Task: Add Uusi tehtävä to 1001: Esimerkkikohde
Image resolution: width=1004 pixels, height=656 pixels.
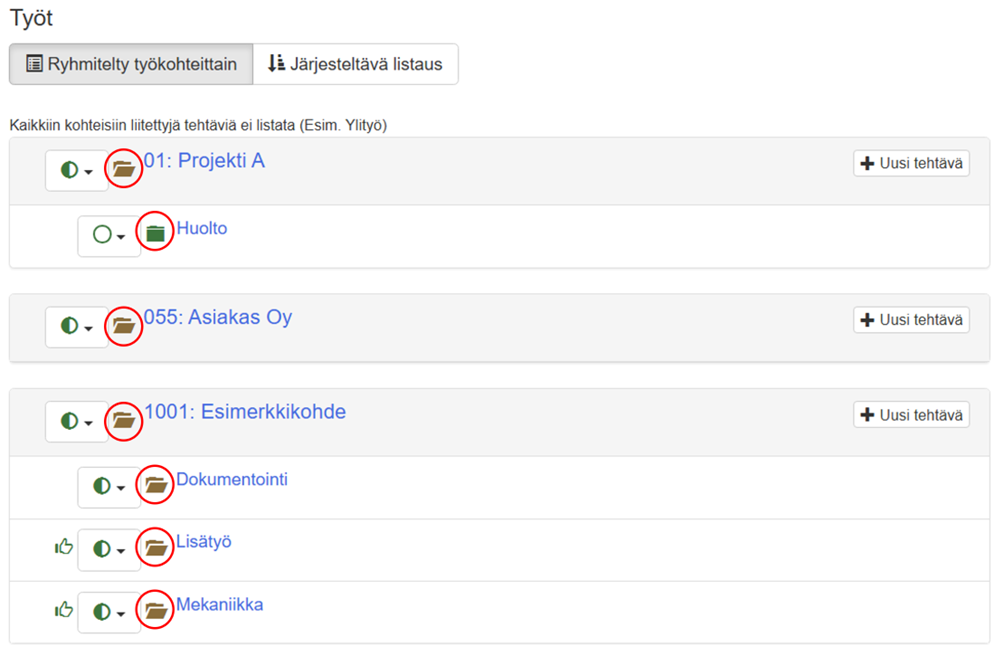Action: [911, 415]
